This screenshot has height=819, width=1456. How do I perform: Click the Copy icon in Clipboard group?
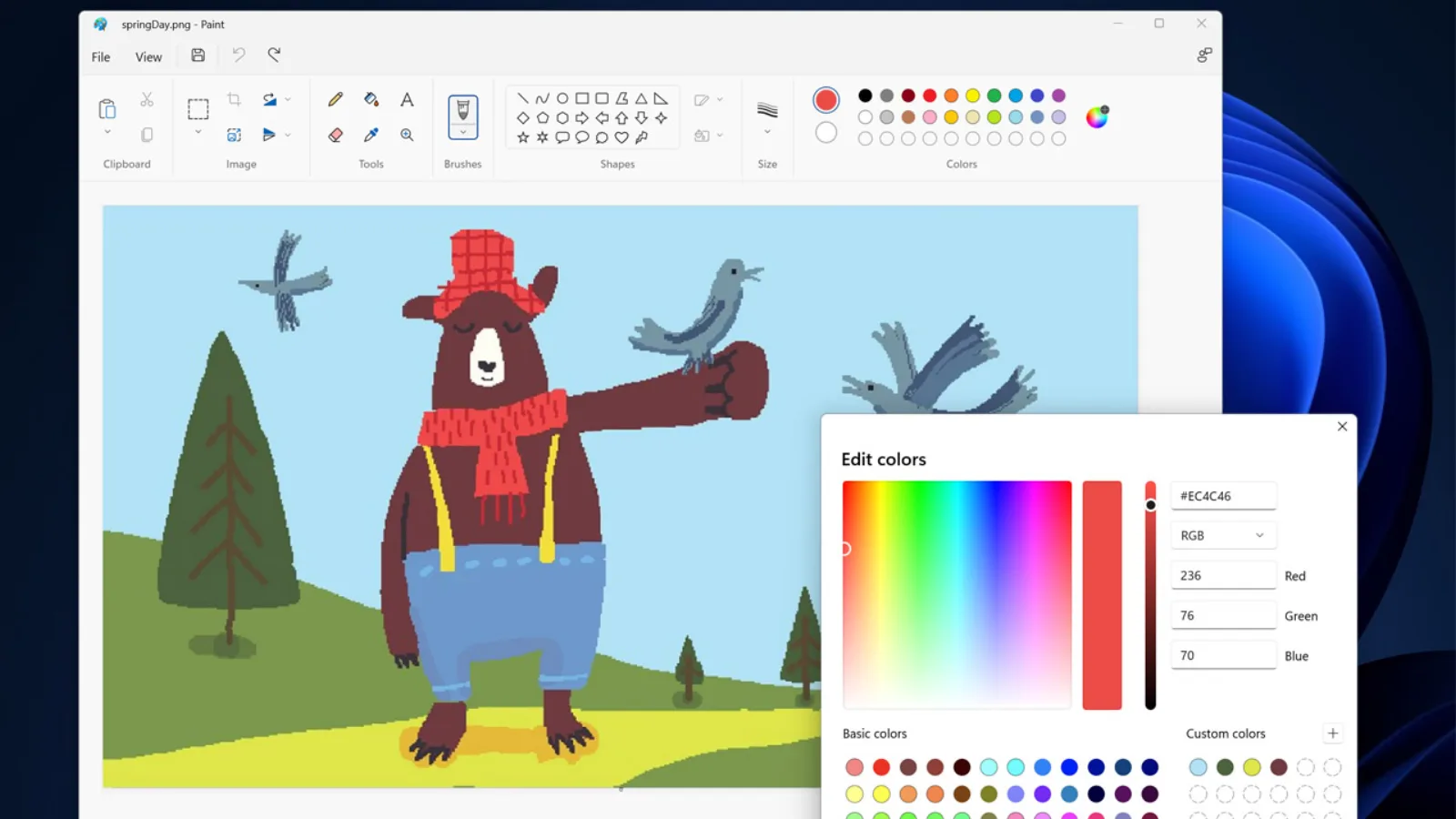(147, 135)
